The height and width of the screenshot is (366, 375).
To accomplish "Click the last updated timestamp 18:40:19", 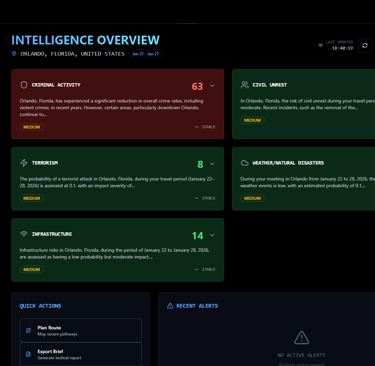I will (x=342, y=48).
